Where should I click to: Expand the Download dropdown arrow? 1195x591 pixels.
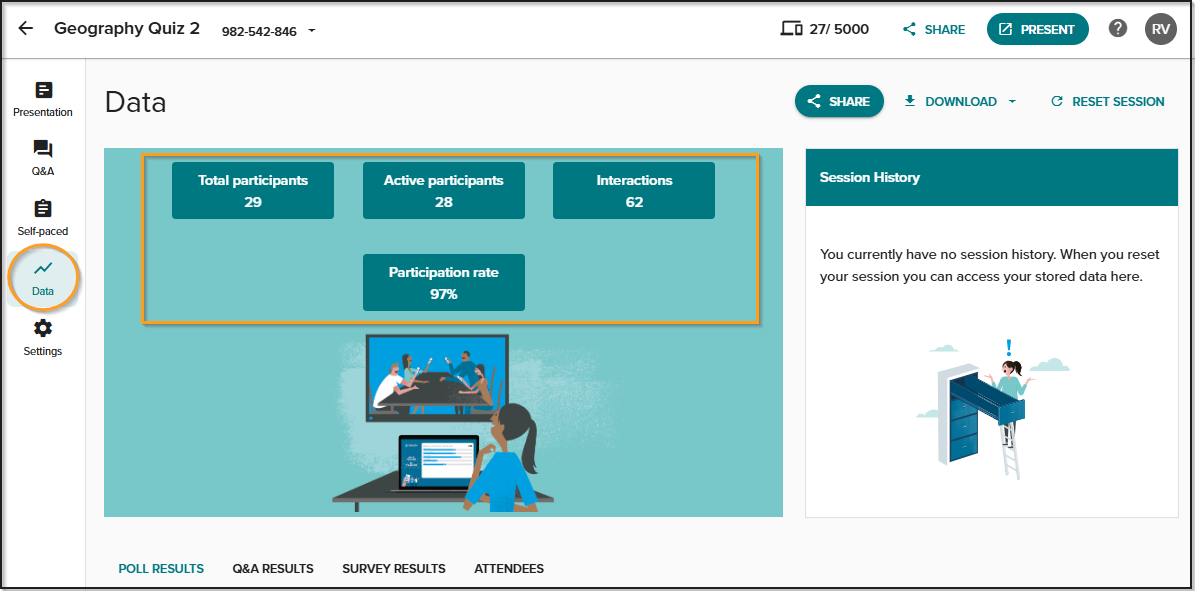pos(1011,101)
